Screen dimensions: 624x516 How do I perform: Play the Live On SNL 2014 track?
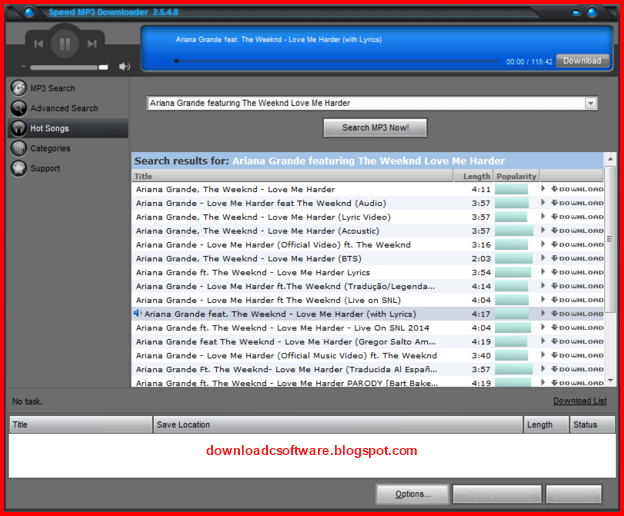tap(543, 327)
